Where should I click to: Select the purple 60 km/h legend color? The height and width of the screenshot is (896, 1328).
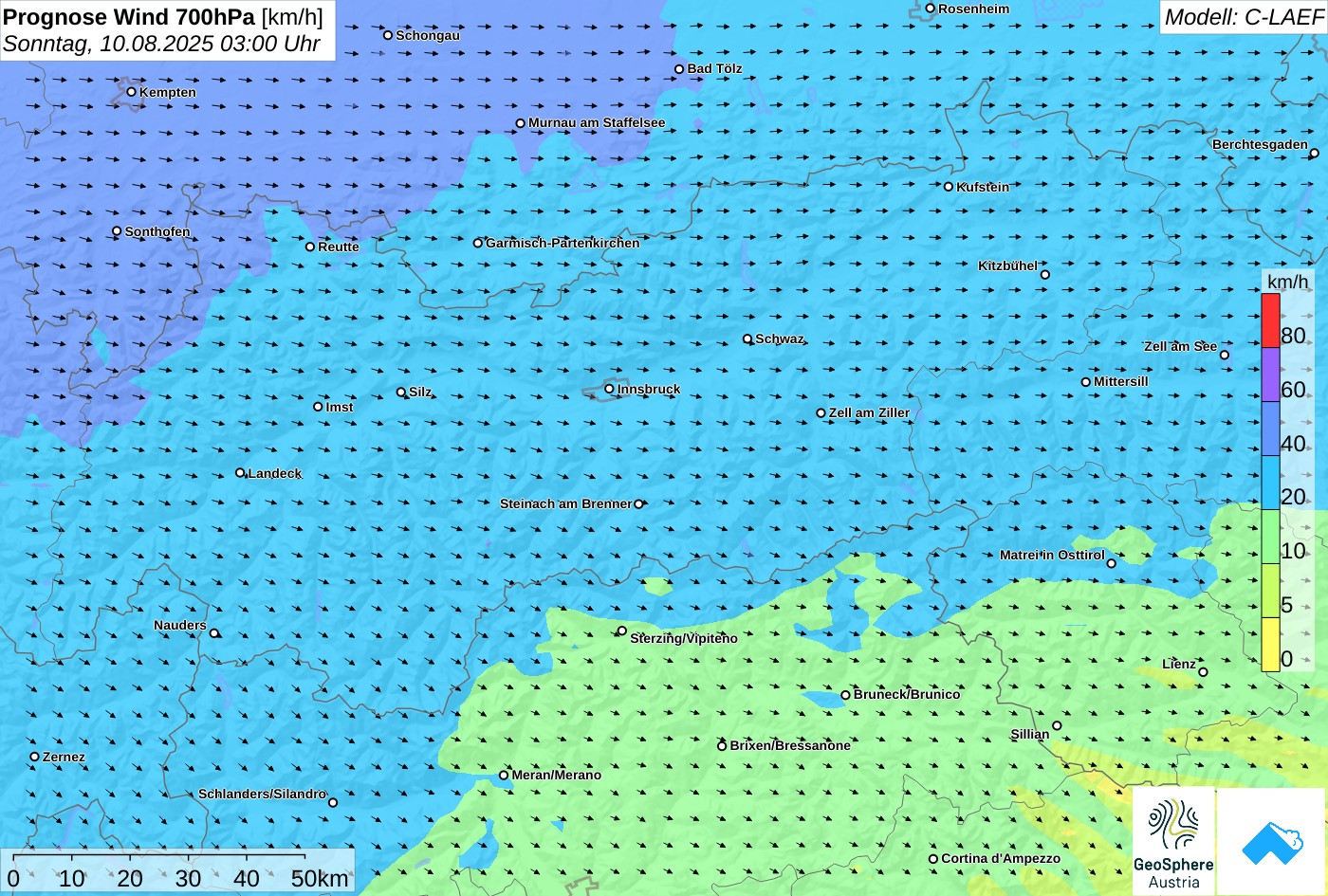[x=1270, y=375]
